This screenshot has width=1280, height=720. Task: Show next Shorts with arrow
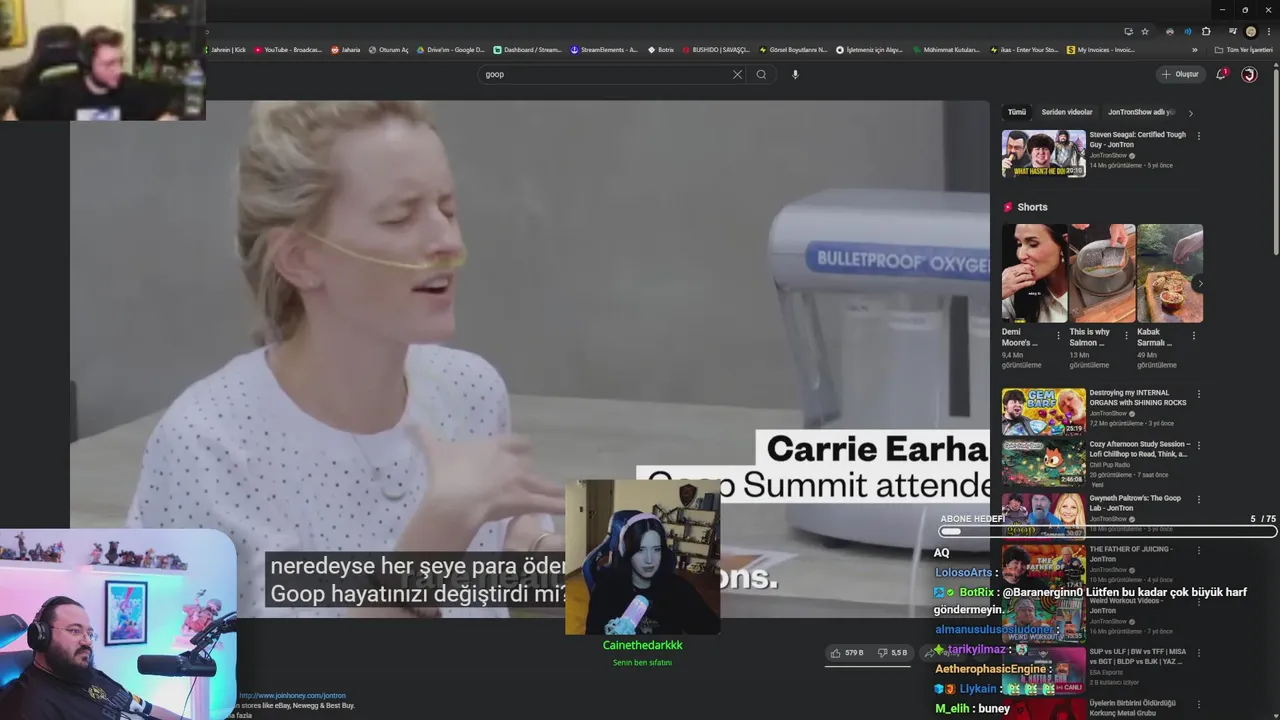click(1200, 283)
